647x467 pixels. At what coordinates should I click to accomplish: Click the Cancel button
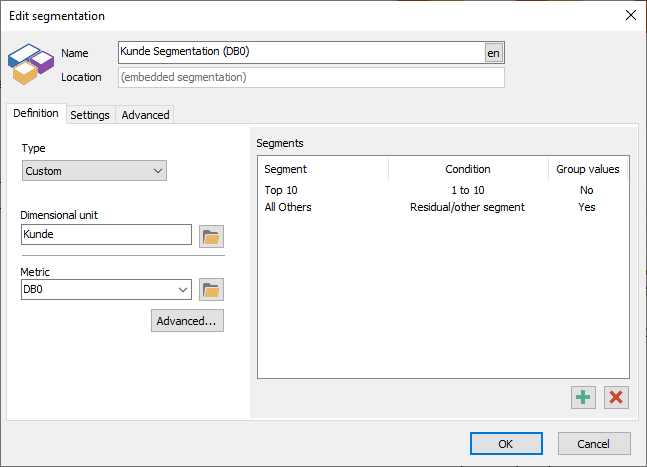click(594, 443)
